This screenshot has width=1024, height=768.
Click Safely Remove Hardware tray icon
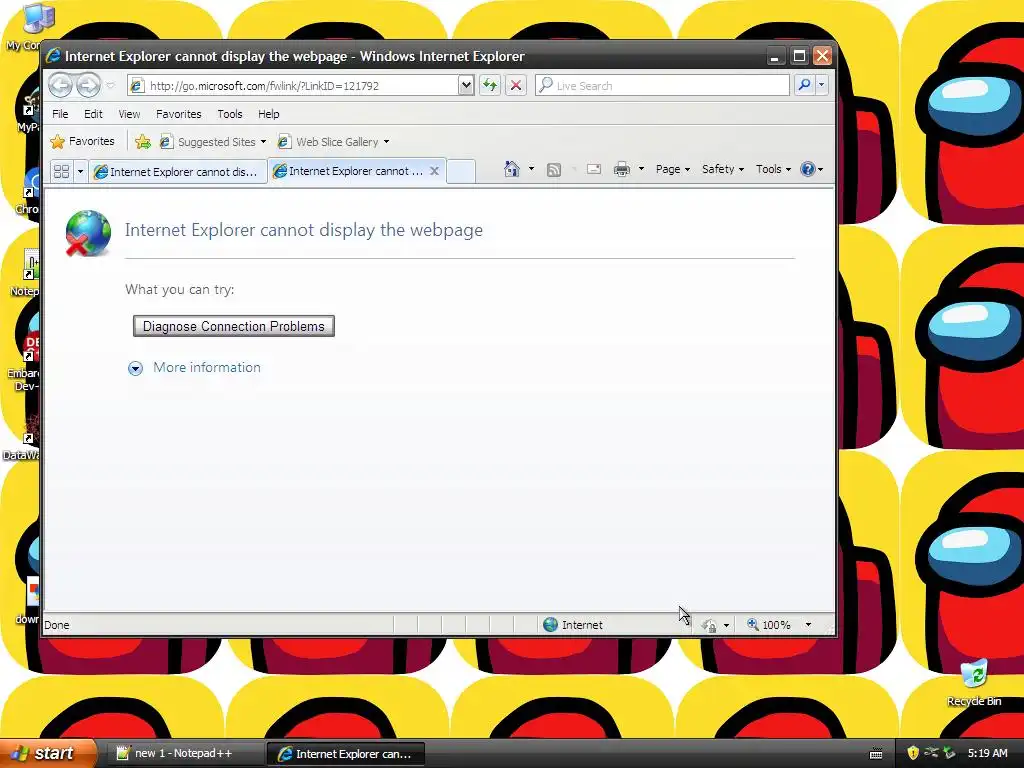click(x=950, y=753)
